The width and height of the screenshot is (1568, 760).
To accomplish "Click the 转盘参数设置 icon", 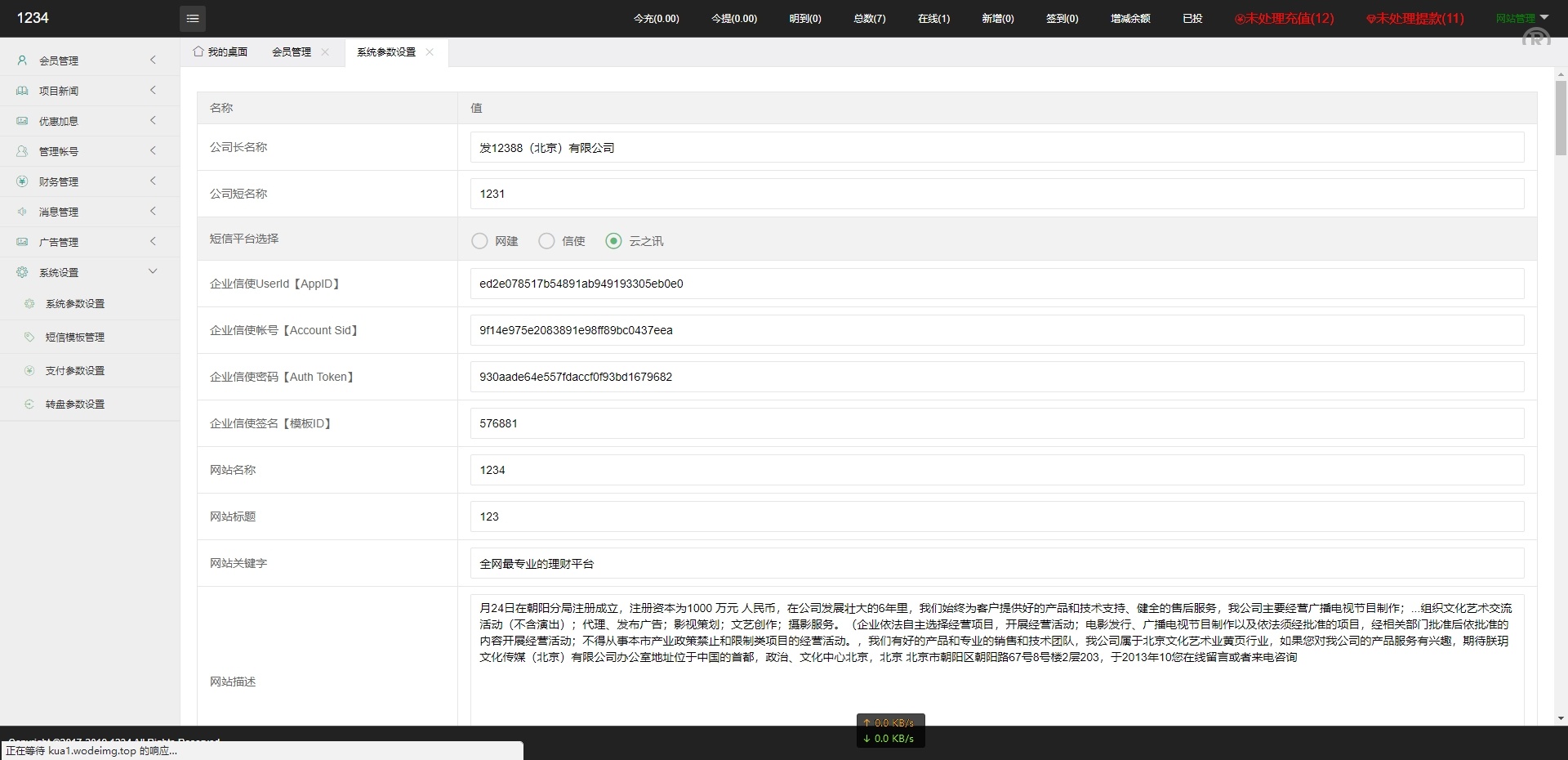I will [29, 404].
